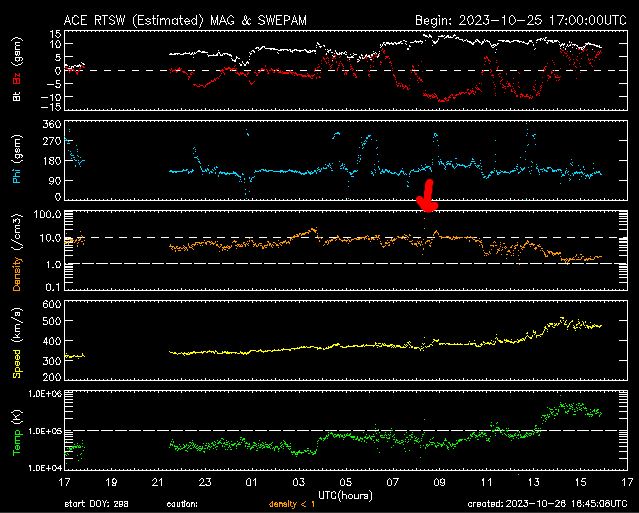Screen dimensions: 639x513
Task: Click the 09 hour tick on time axis
Action: pos(439,482)
